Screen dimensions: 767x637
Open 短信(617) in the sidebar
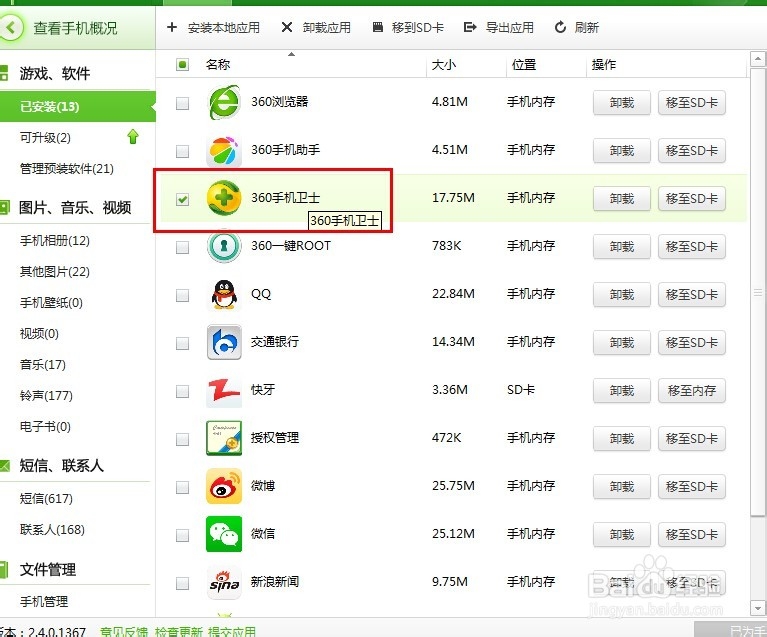pyautogui.click(x=46, y=498)
